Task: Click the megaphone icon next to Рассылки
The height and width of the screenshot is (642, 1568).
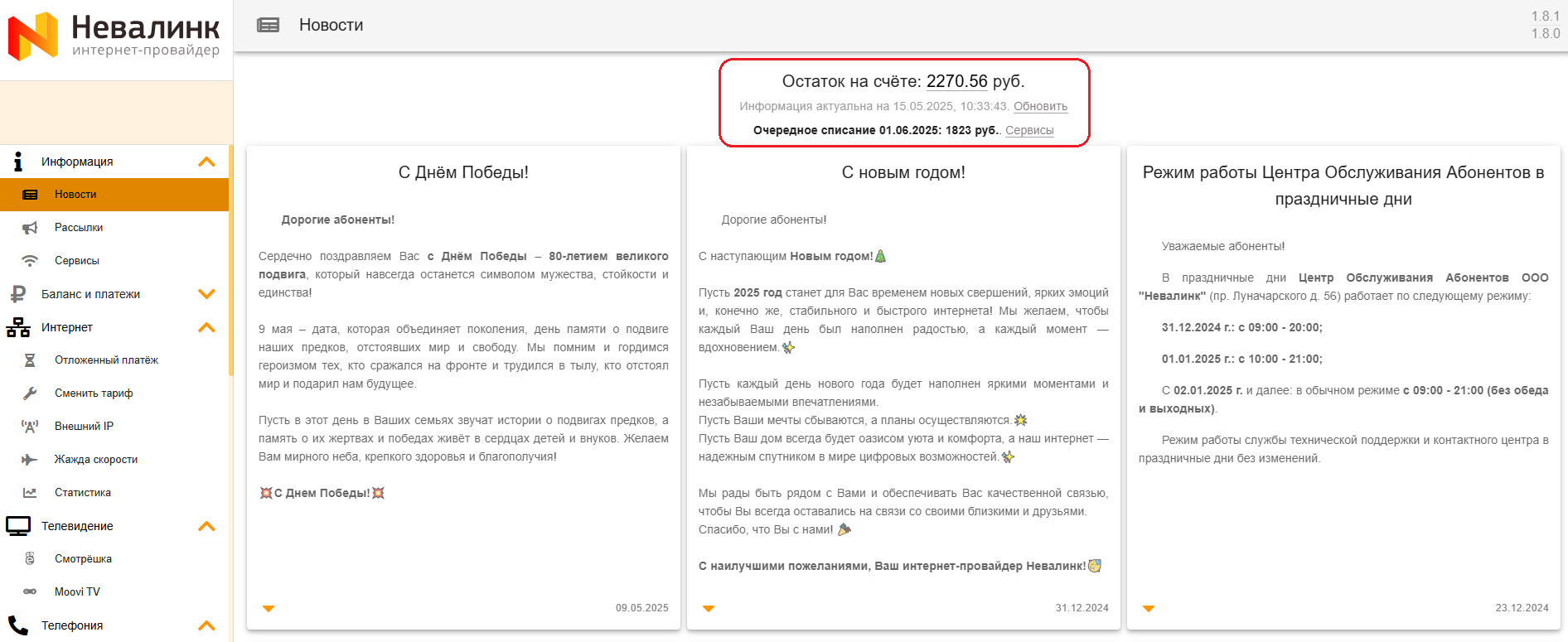Action: [x=30, y=228]
